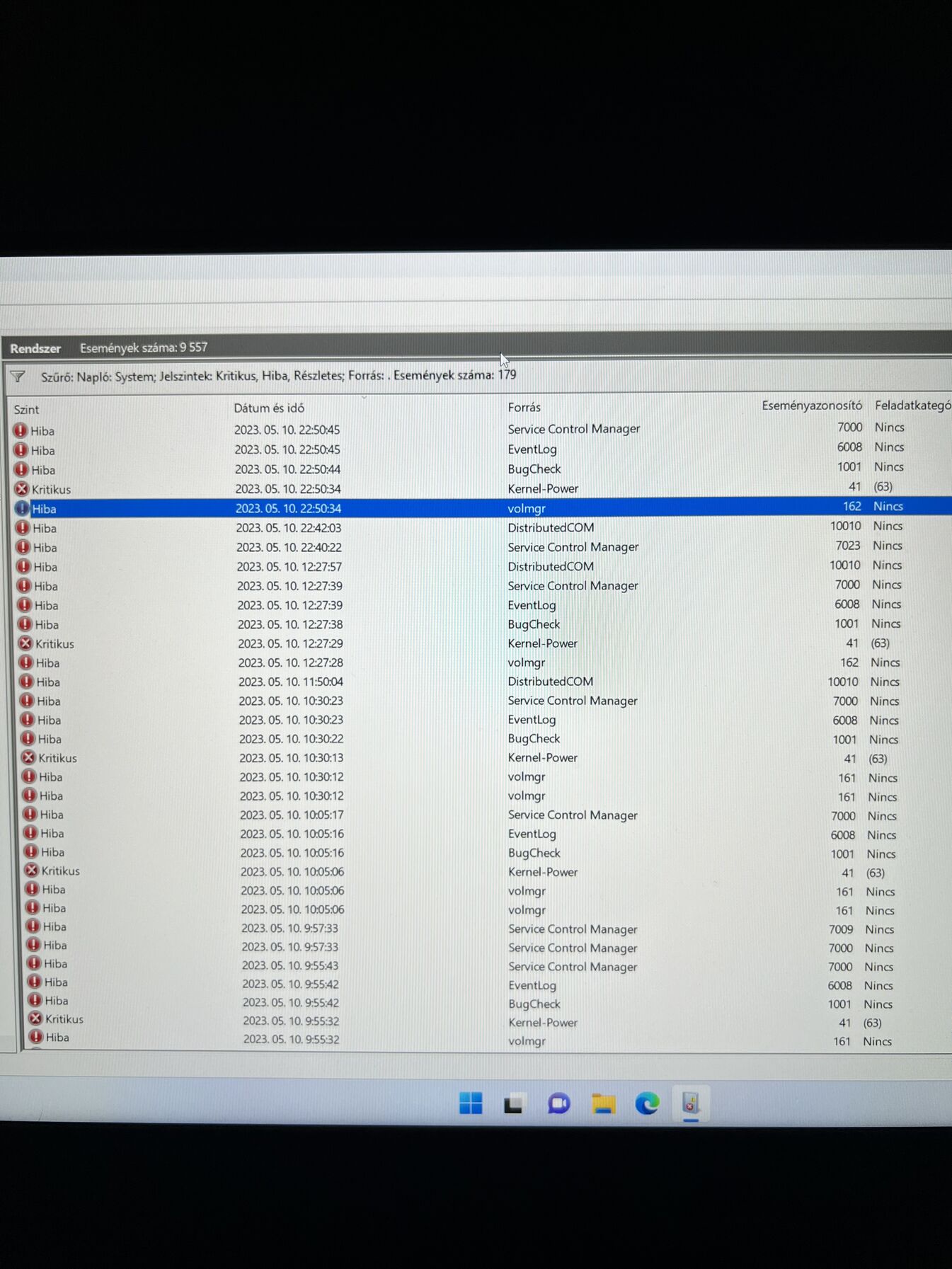This screenshot has width=952, height=1269.
Task: Click the error icon on the 9:55:42 BugCheck row
Action: [35, 1000]
